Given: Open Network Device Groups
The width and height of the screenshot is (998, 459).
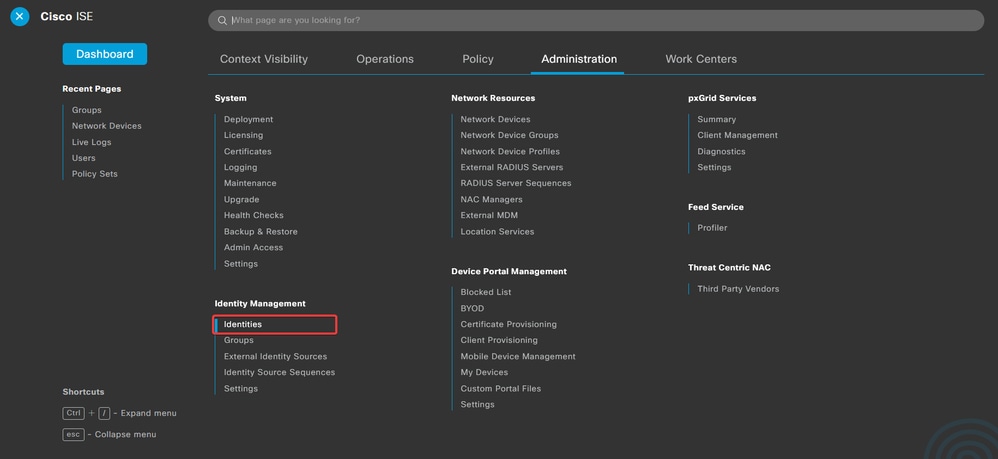Looking at the screenshot, I should [509, 135].
